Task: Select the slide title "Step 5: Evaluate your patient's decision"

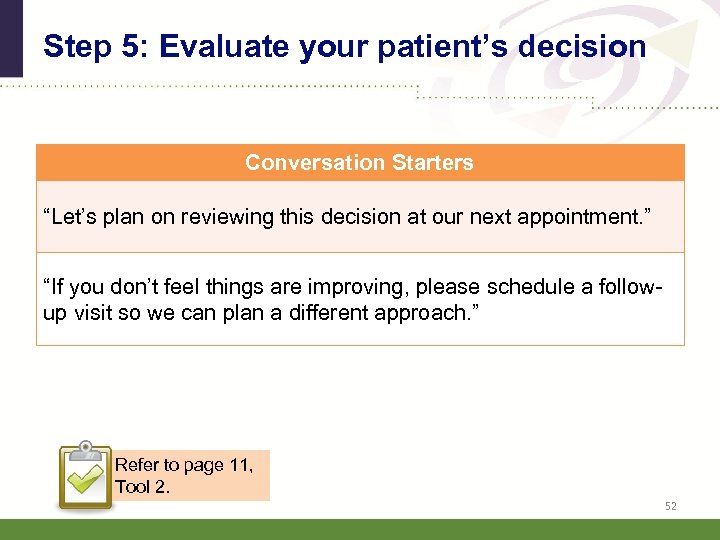Action: coord(345,46)
